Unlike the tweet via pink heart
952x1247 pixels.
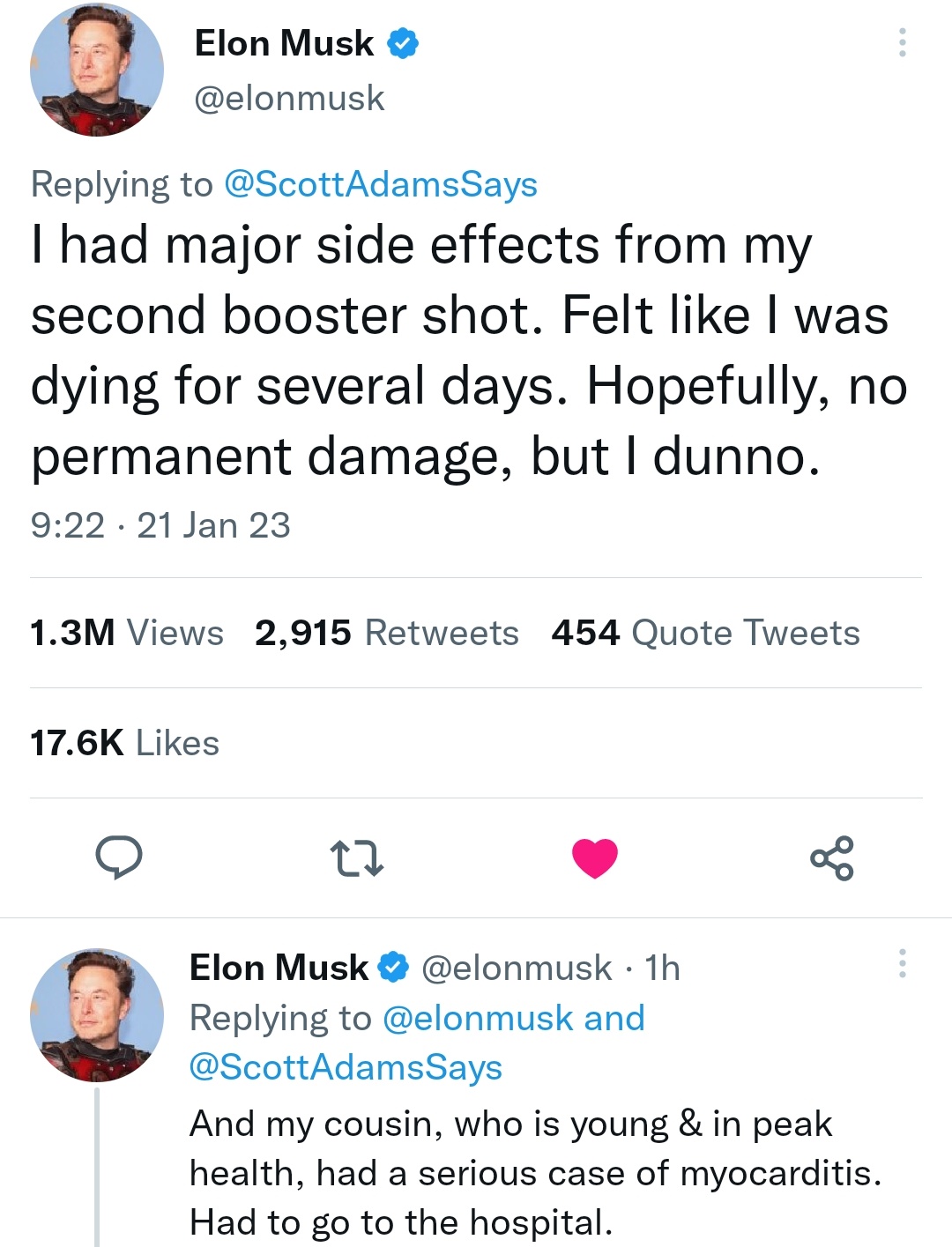point(595,858)
